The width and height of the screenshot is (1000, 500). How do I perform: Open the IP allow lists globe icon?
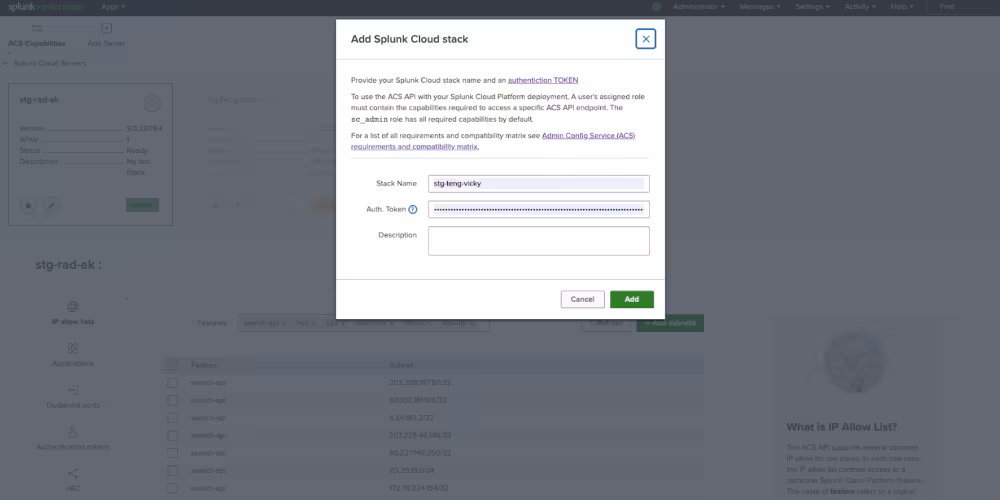[x=72, y=306]
